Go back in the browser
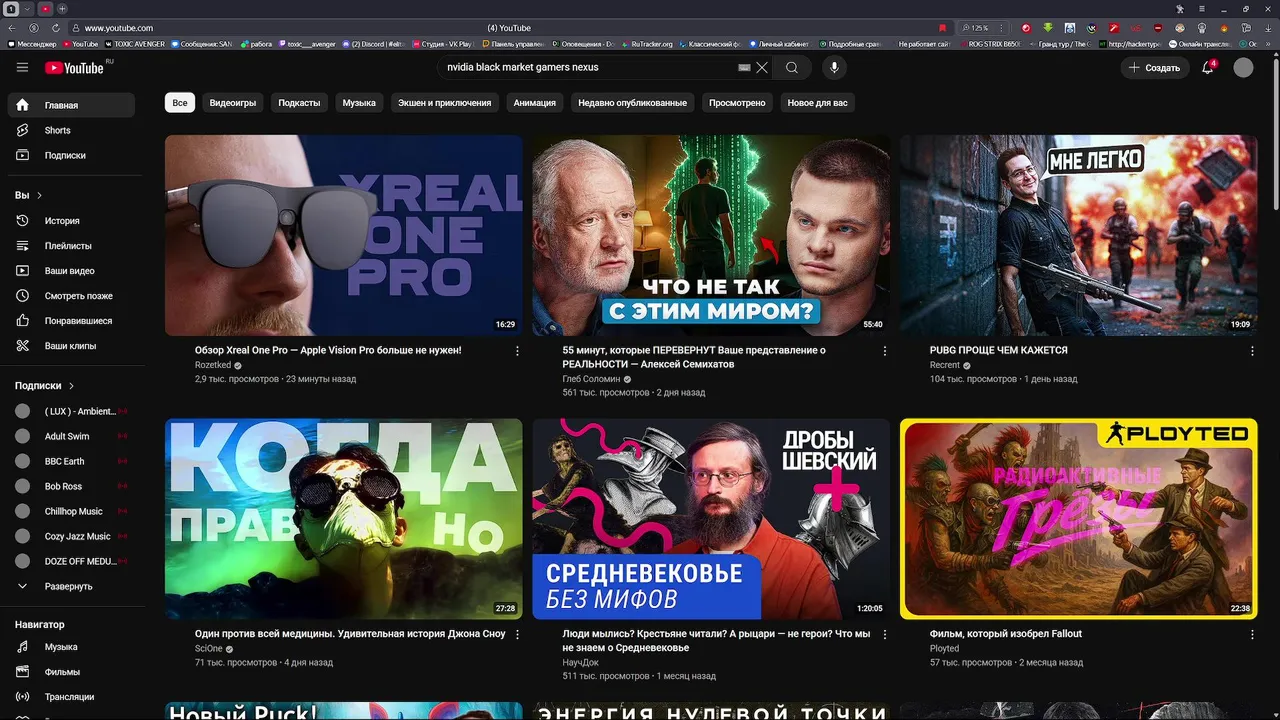Image resolution: width=1280 pixels, height=720 pixels. pyautogui.click(x=14, y=28)
